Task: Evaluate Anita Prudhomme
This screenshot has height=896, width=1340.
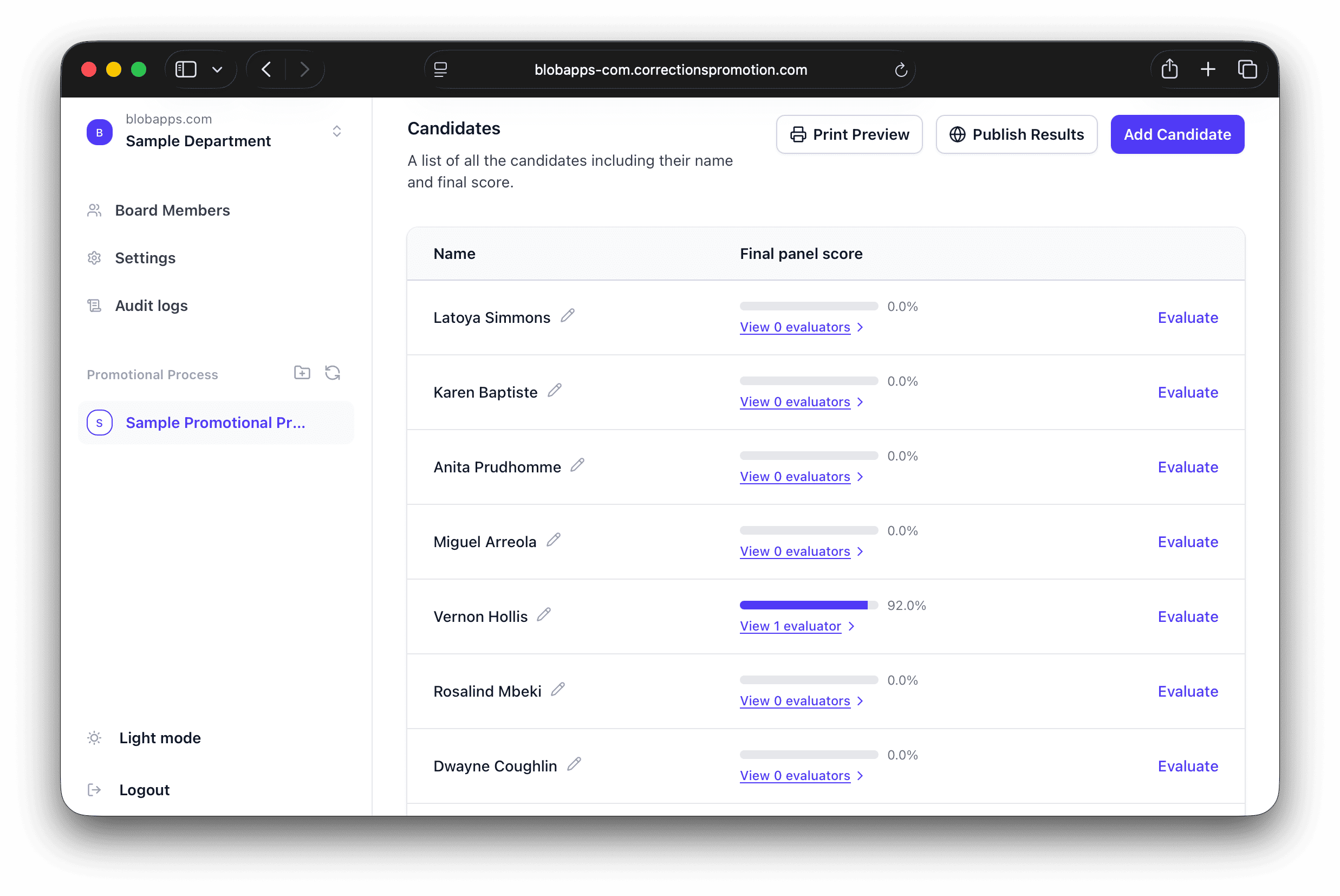Action: click(1187, 468)
